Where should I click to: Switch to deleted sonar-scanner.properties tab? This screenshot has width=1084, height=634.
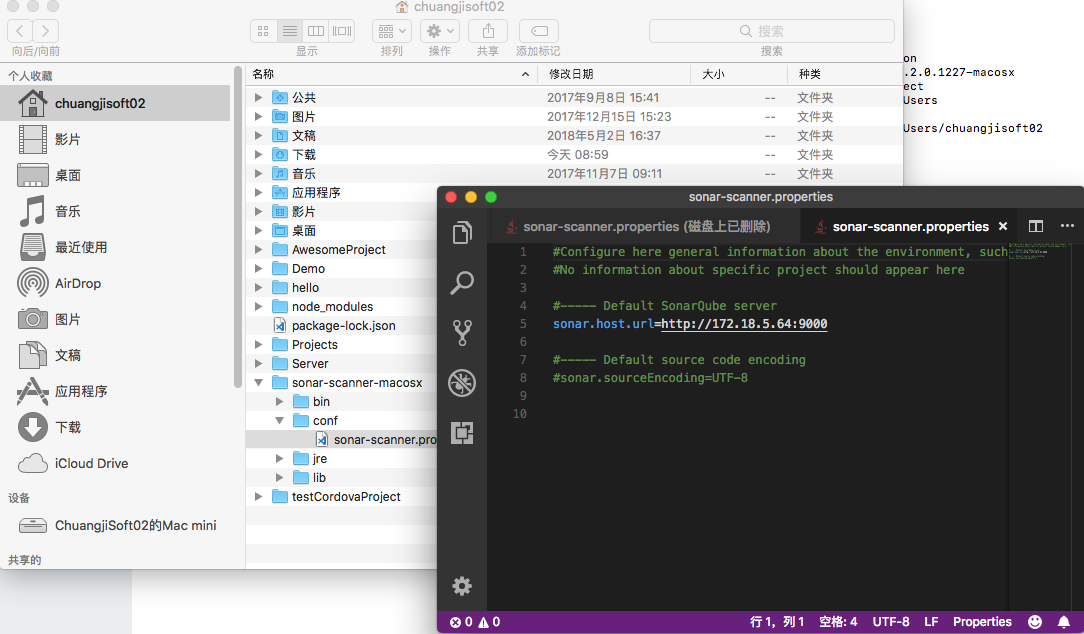pos(644,226)
